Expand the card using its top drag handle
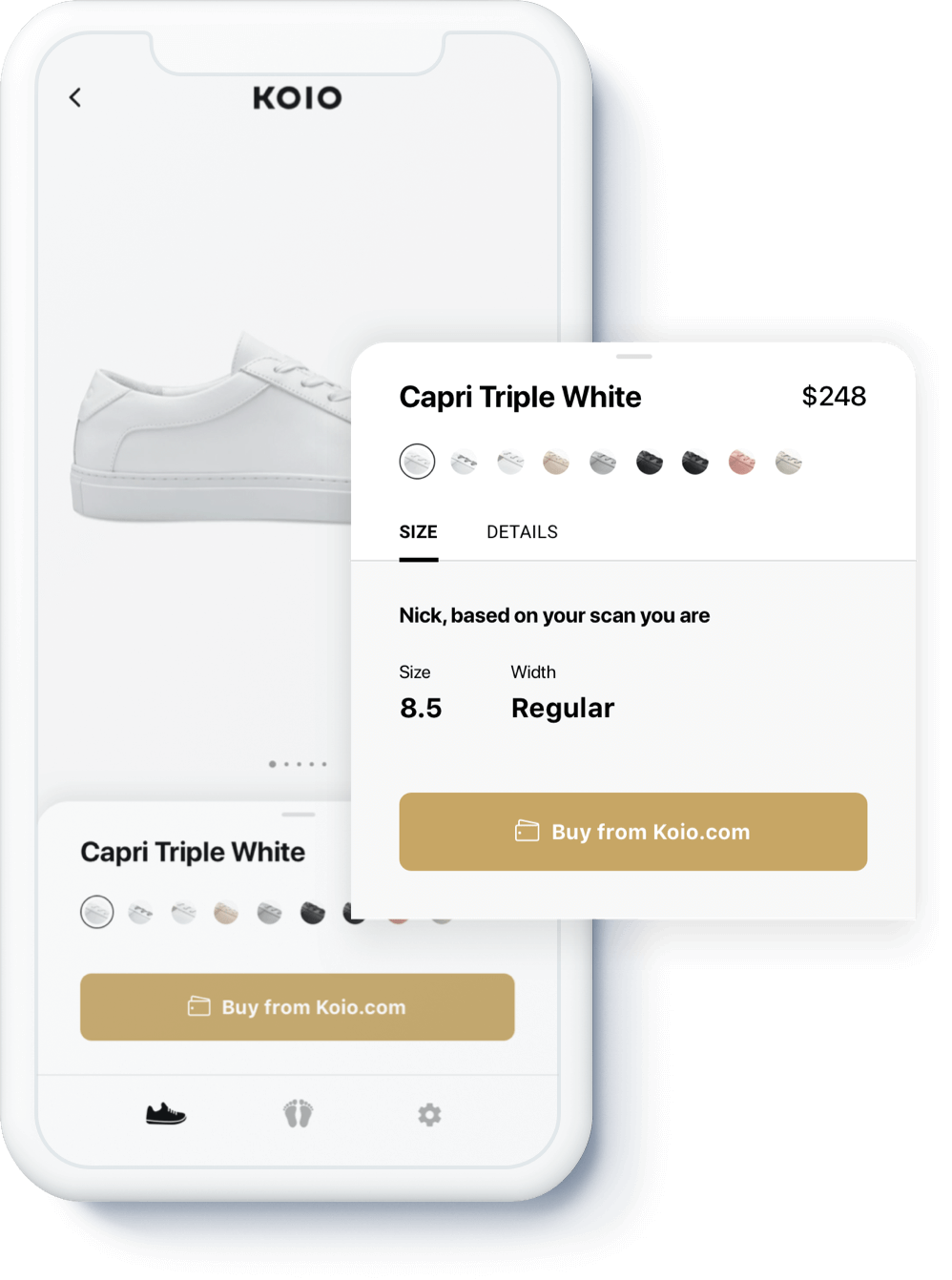This screenshot has height=1280, width=952. tap(634, 356)
